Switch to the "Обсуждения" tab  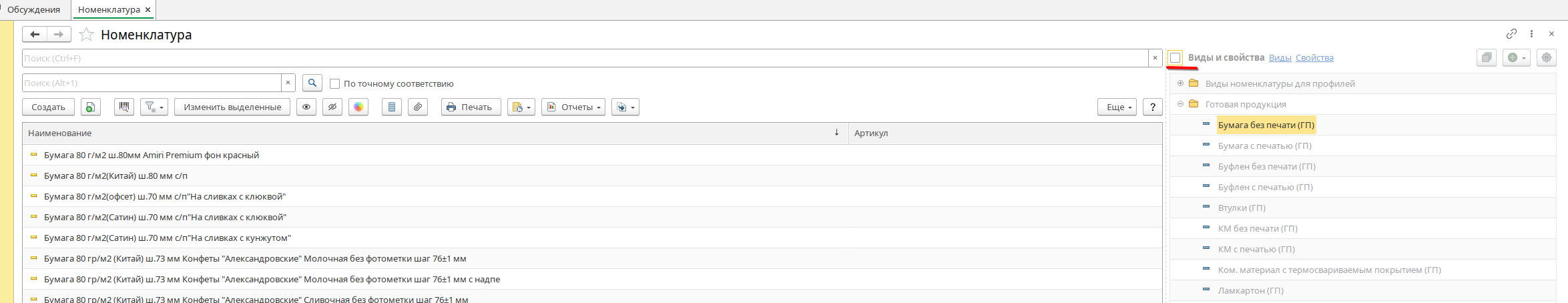click(33, 10)
